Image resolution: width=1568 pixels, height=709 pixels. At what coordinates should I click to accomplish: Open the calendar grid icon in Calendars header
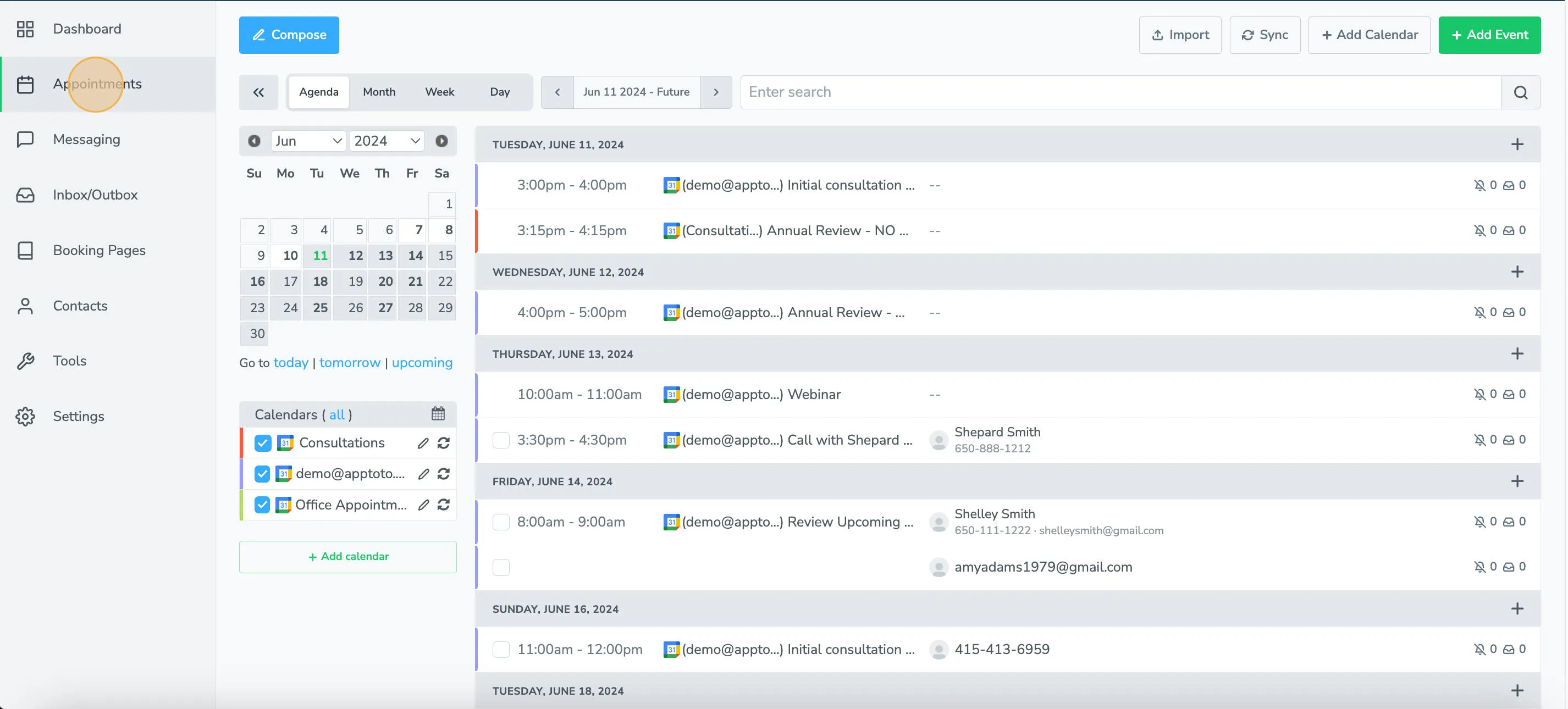click(x=438, y=414)
